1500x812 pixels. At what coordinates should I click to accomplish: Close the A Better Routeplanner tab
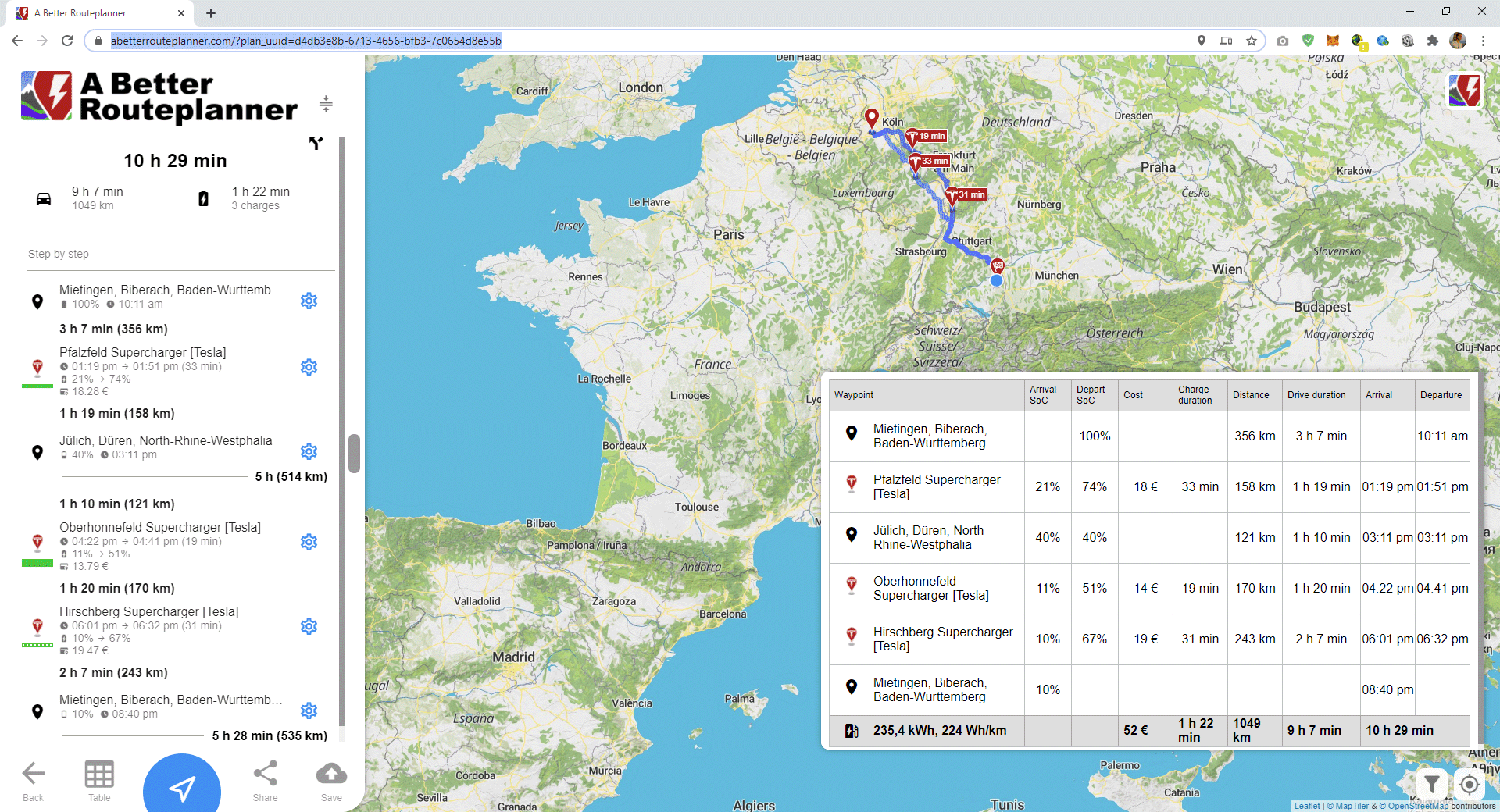click(181, 13)
